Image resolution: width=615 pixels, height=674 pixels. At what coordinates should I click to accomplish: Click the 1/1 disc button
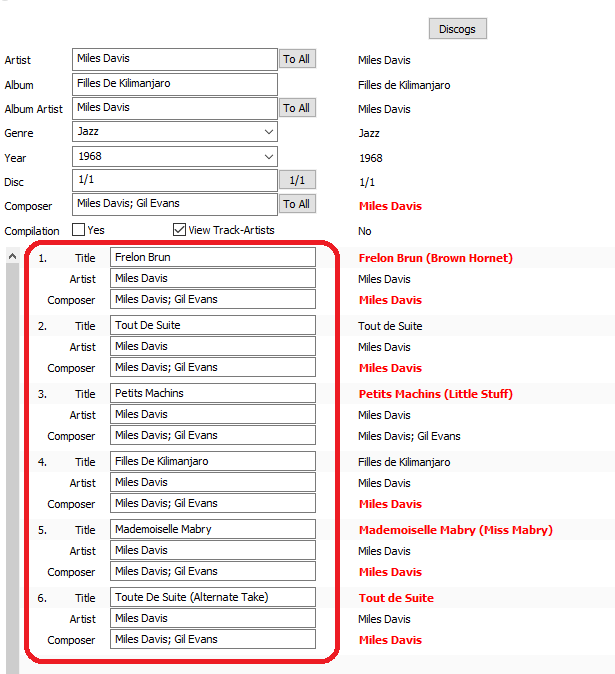pos(296,180)
